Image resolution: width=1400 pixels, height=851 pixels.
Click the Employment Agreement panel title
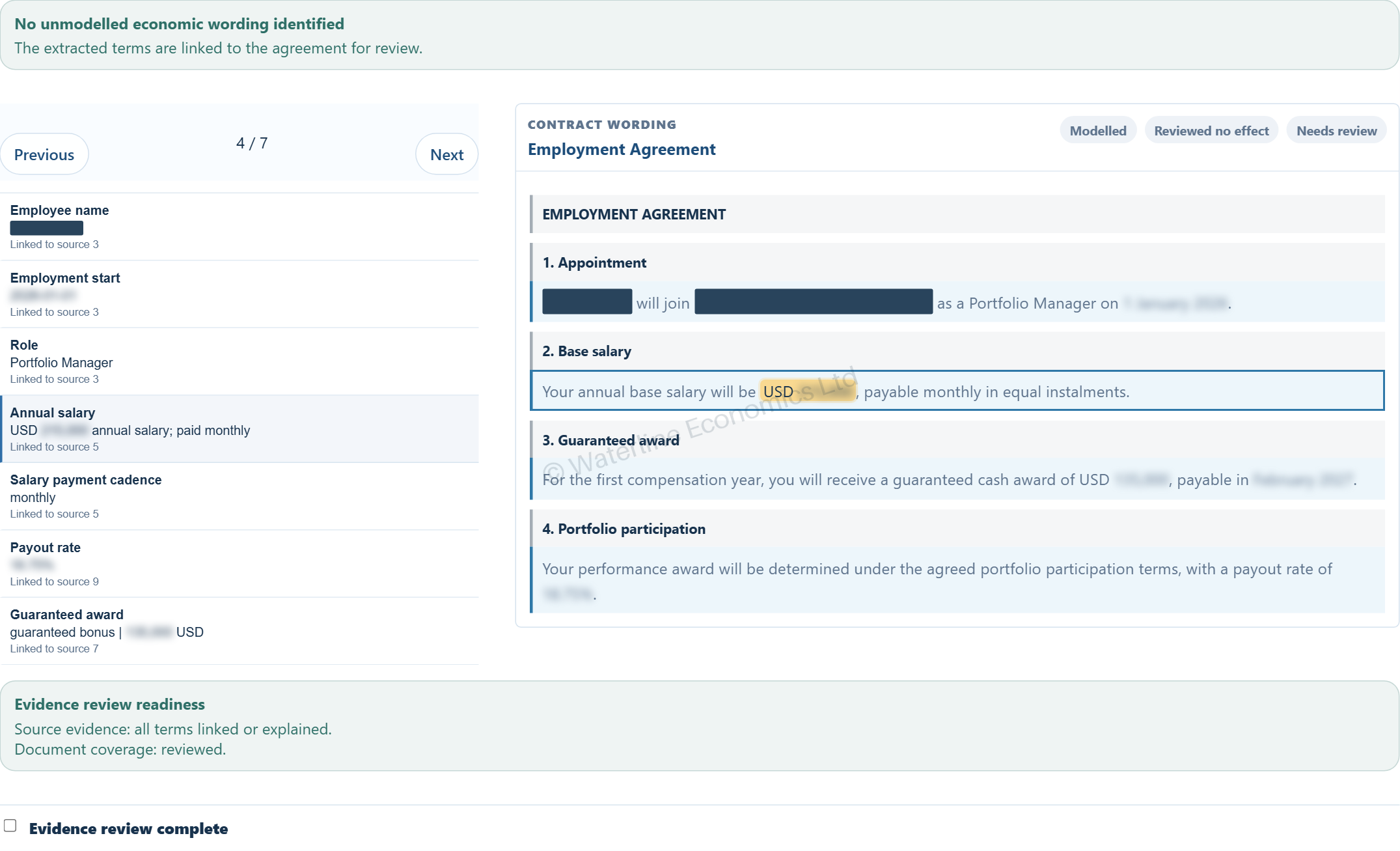click(x=622, y=149)
